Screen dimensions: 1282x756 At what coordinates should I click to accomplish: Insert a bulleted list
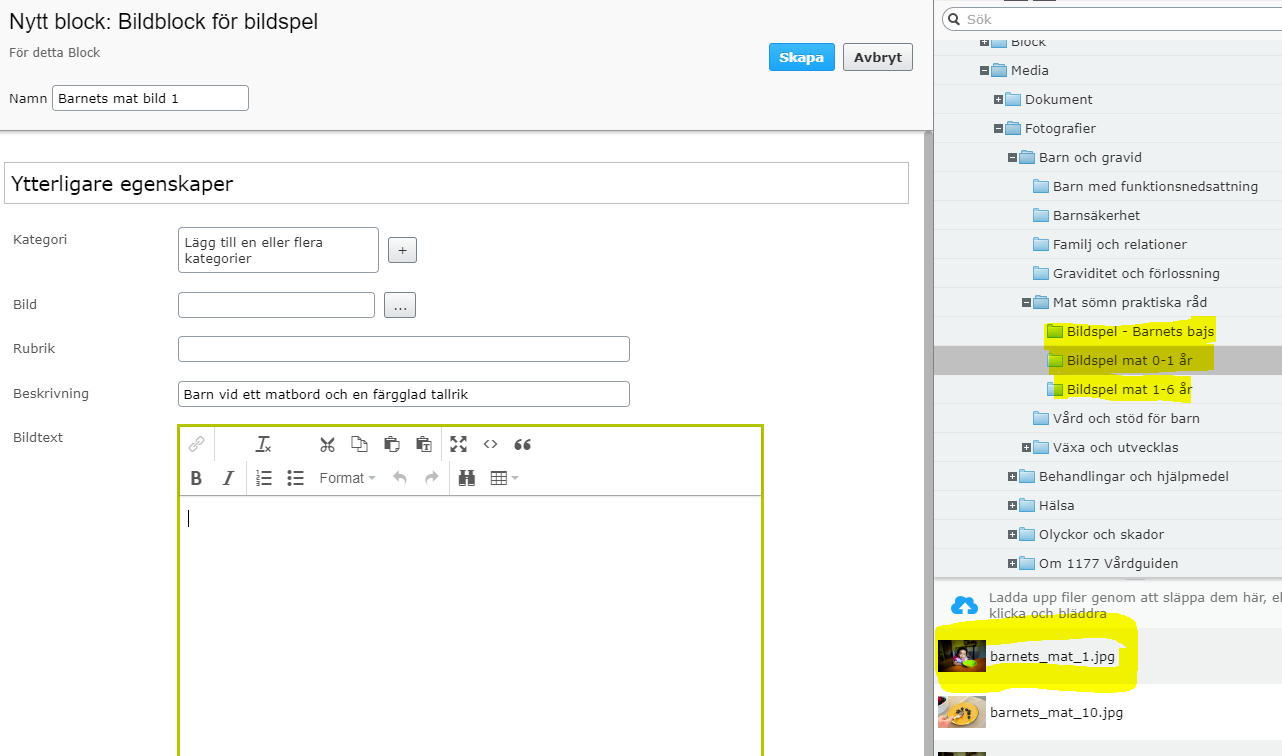coord(295,478)
